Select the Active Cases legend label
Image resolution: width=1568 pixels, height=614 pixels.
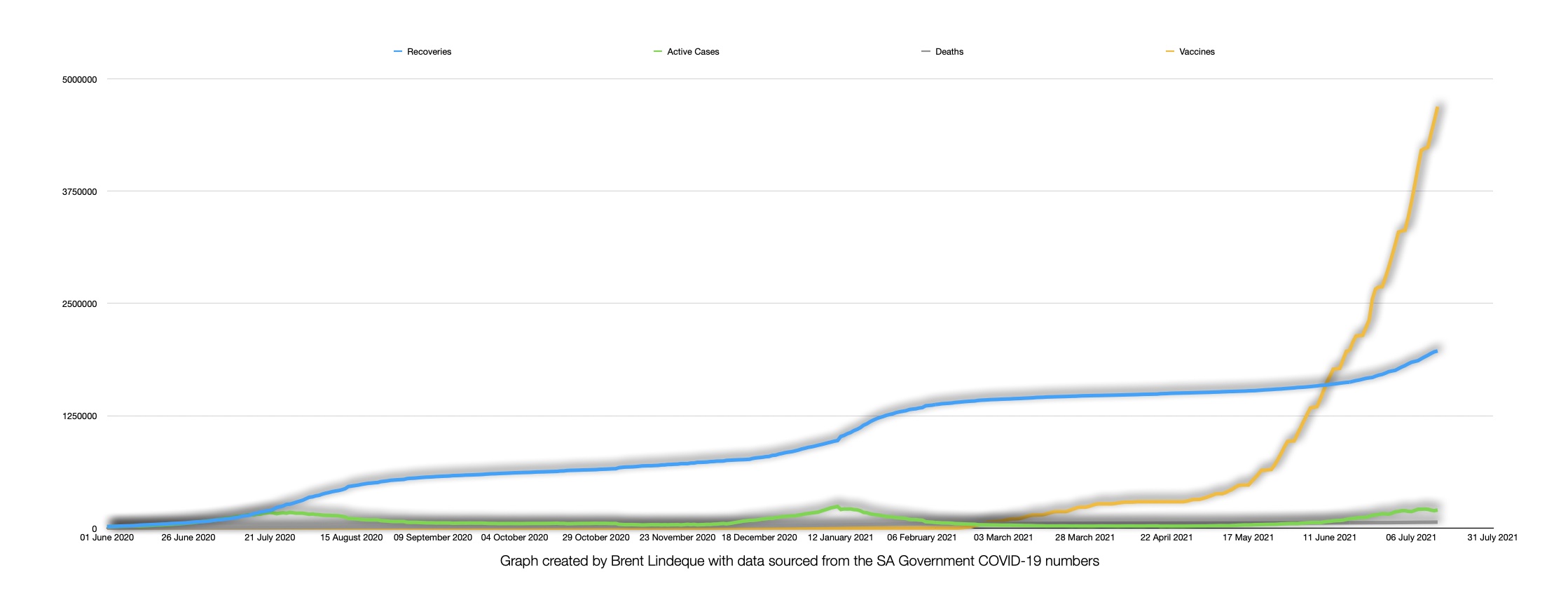point(693,52)
